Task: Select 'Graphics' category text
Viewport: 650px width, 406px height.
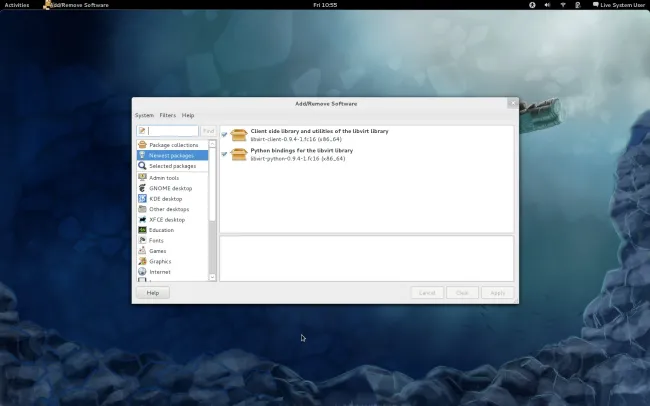Action: pos(160,261)
